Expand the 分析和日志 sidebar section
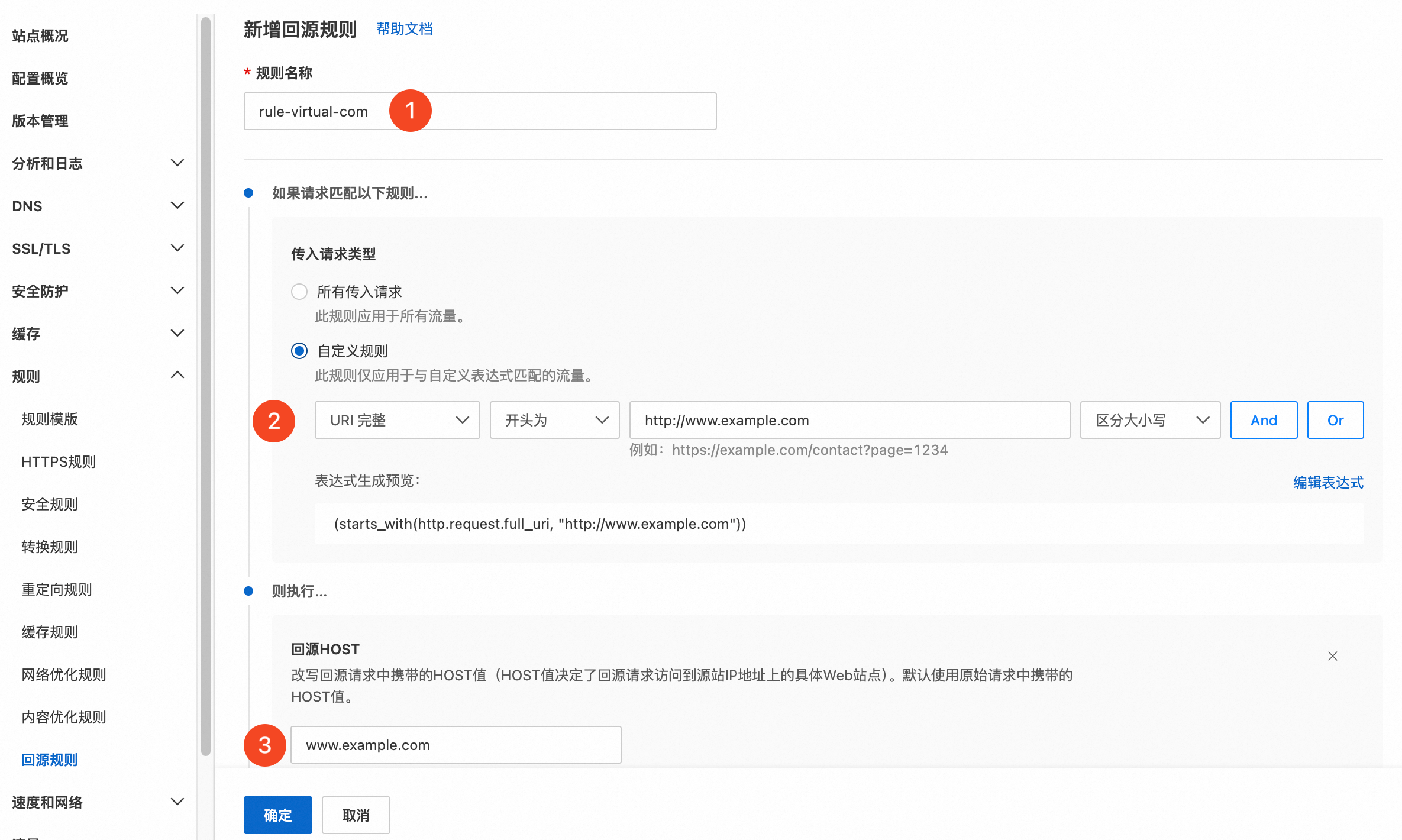This screenshot has width=1402, height=840. click(x=177, y=163)
